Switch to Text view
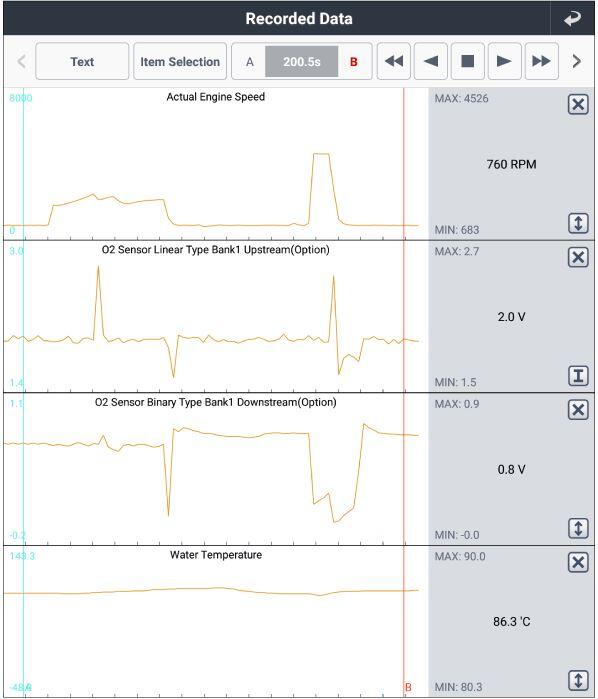This screenshot has height=699, width=598. (82, 61)
